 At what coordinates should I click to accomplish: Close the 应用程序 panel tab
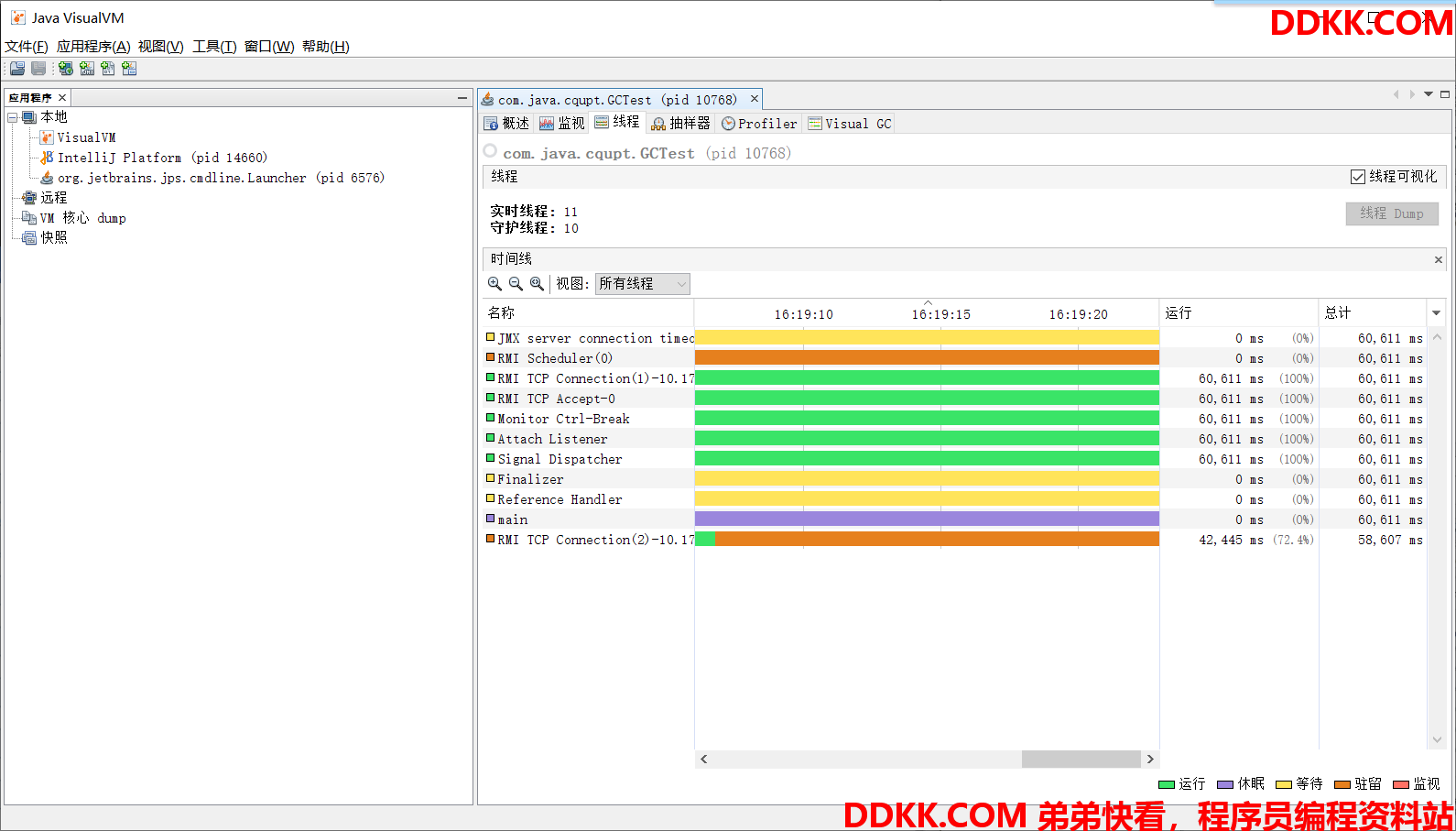[62, 97]
